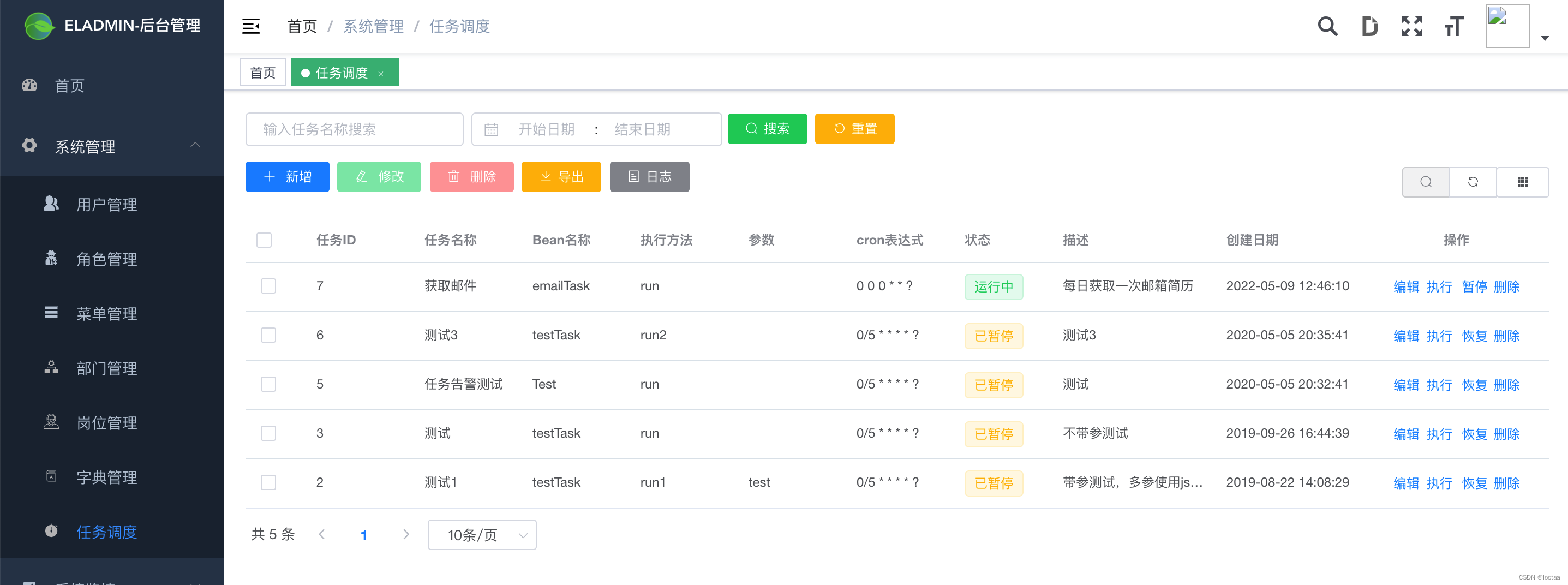Go to previous page arrow
Image resolution: width=1568 pixels, height=585 pixels.
(x=322, y=534)
